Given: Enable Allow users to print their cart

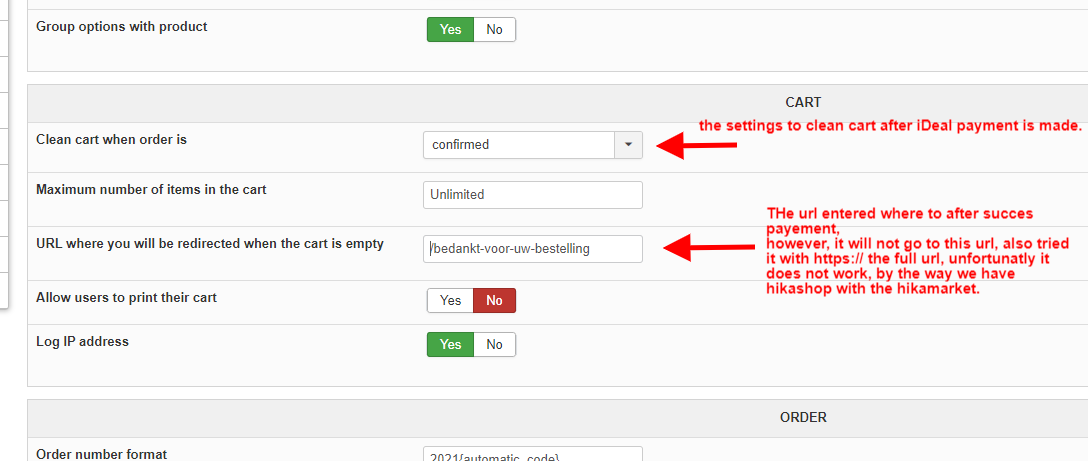Looking at the screenshot, I should coord(450,300).
